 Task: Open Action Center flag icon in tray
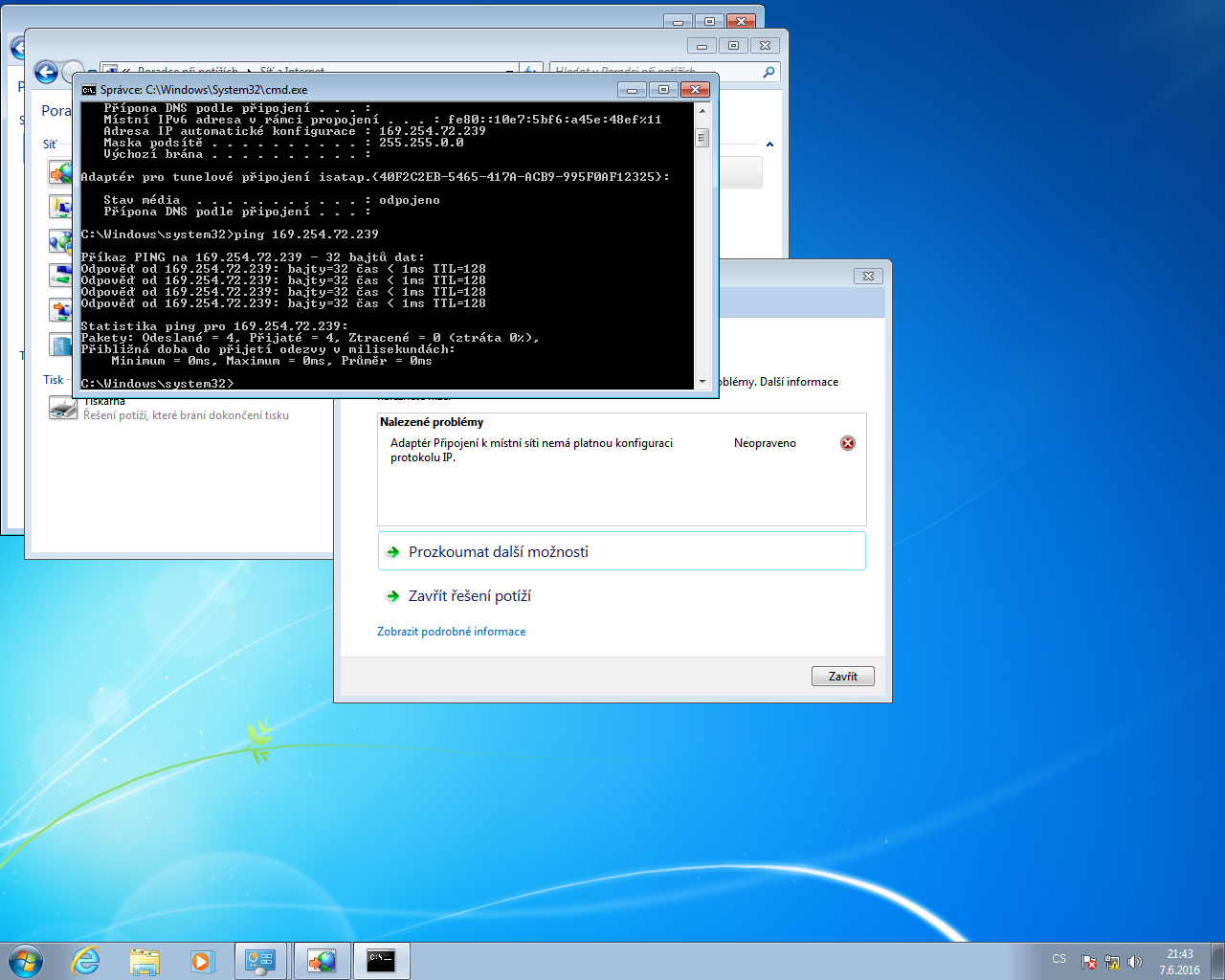click(1089, 962)
